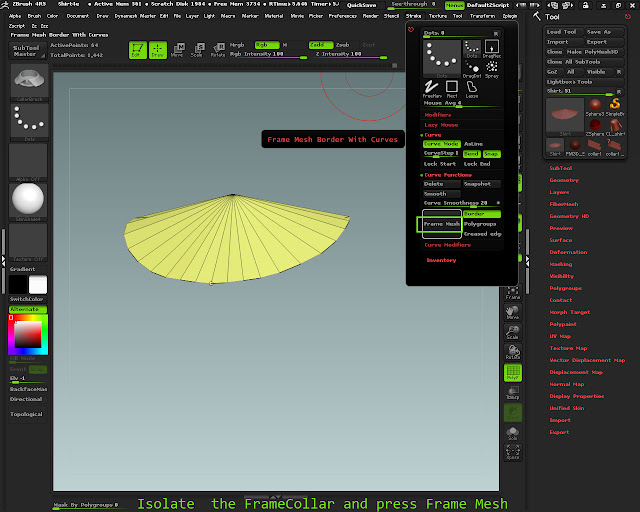Select the Rotate transform icon in top shelf
The width and height of the screenshot is (640, 512).
[x=218, y=50]
